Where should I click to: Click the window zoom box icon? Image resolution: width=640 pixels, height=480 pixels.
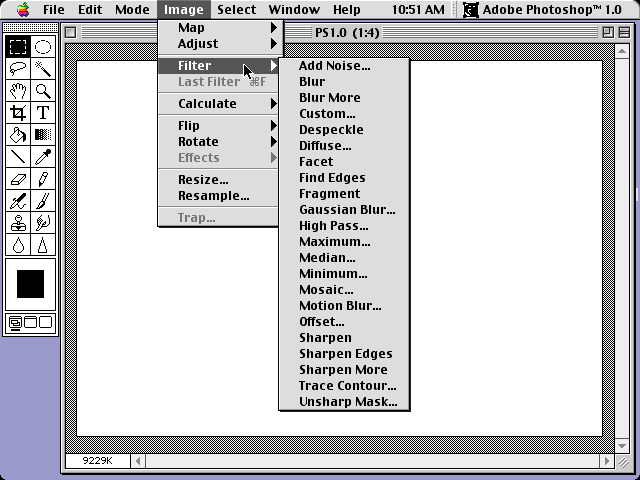[608, 32]
